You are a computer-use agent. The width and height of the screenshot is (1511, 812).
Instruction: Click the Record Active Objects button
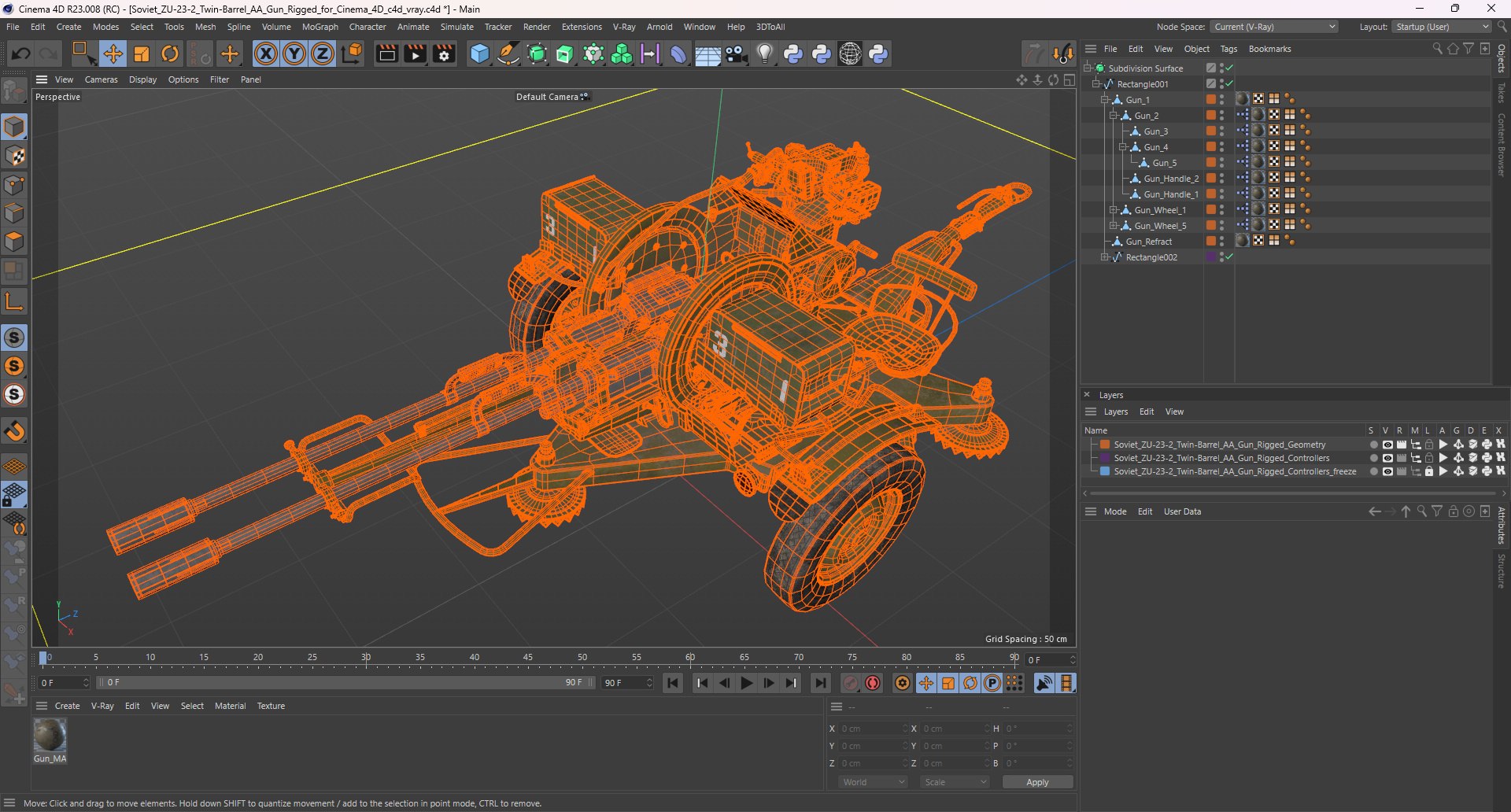click(x=851, y=683)
